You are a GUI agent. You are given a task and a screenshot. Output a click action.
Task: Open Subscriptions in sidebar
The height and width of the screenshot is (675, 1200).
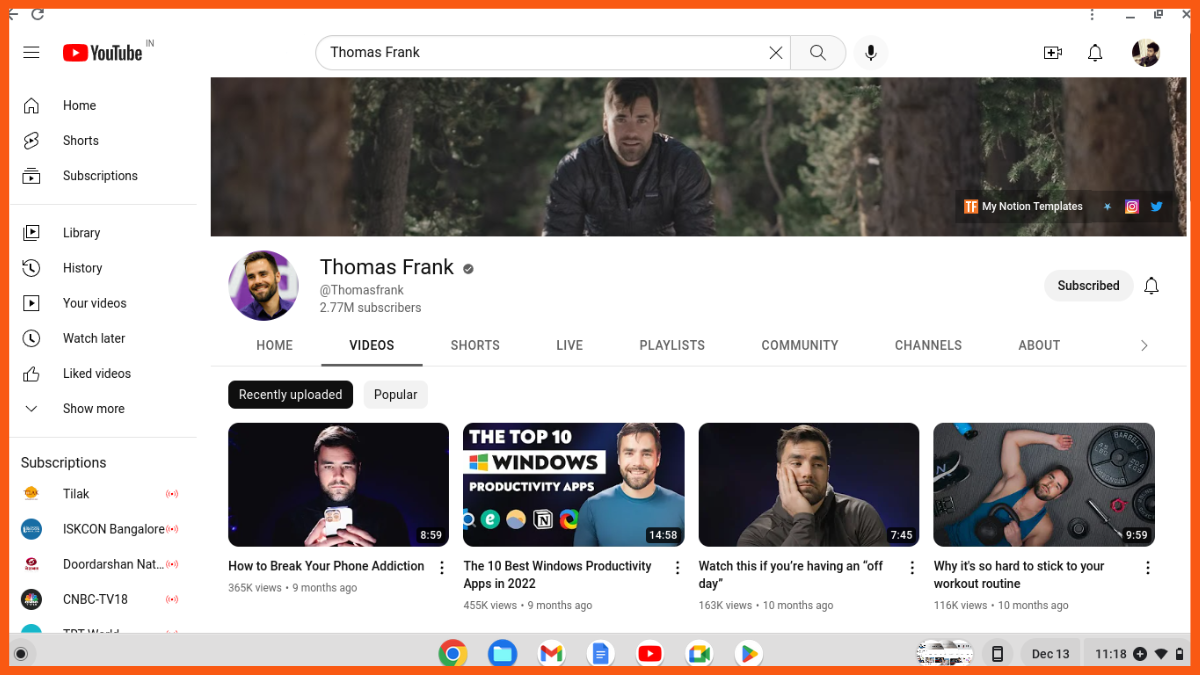point(103,176)
